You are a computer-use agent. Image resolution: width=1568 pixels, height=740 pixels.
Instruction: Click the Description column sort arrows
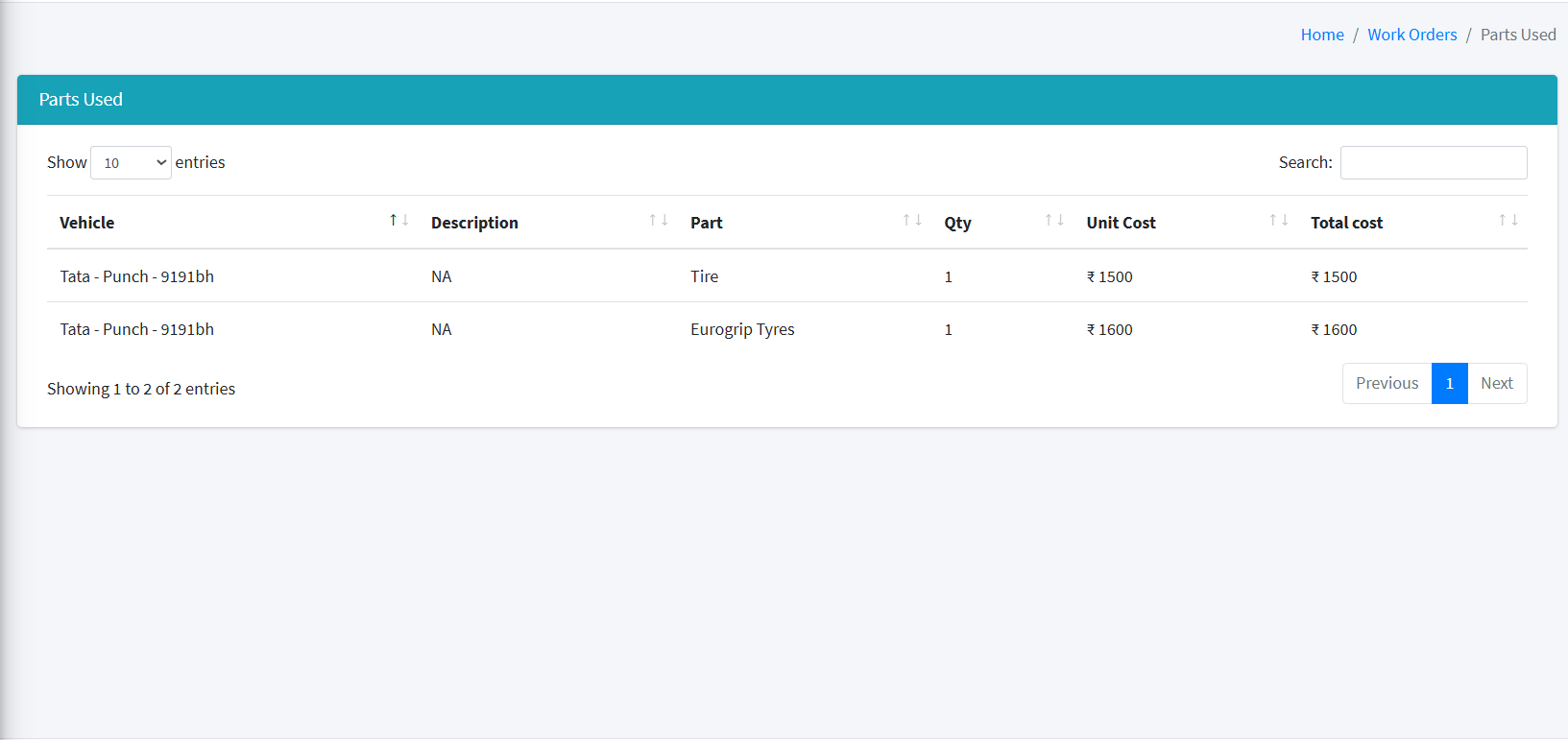tap(658, 221)
